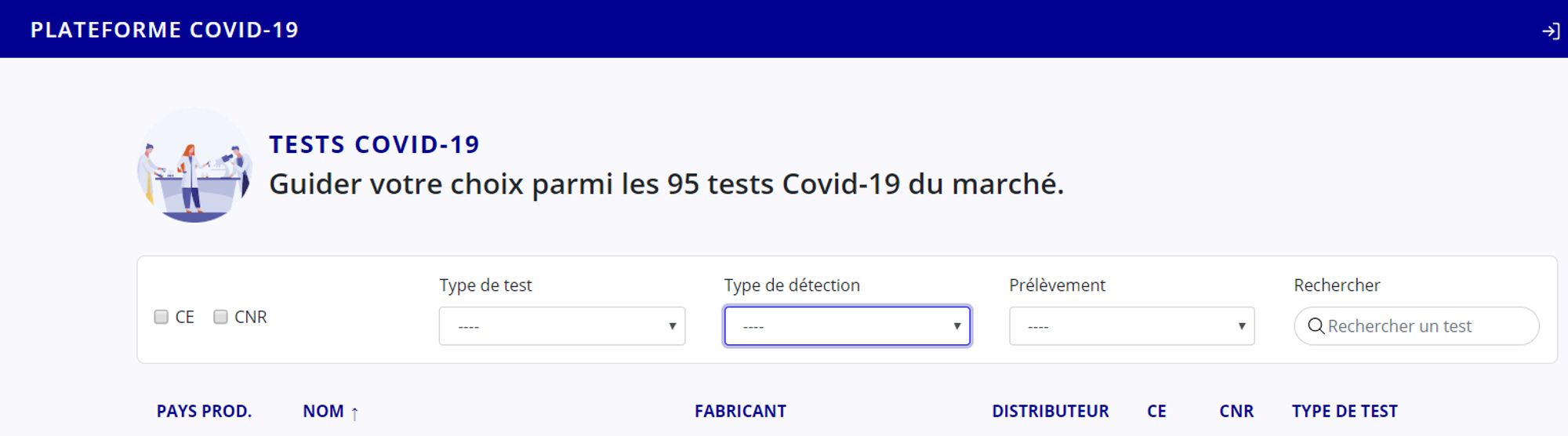
Task: Open the Type de test dropdown
Action: coord(561,326)
